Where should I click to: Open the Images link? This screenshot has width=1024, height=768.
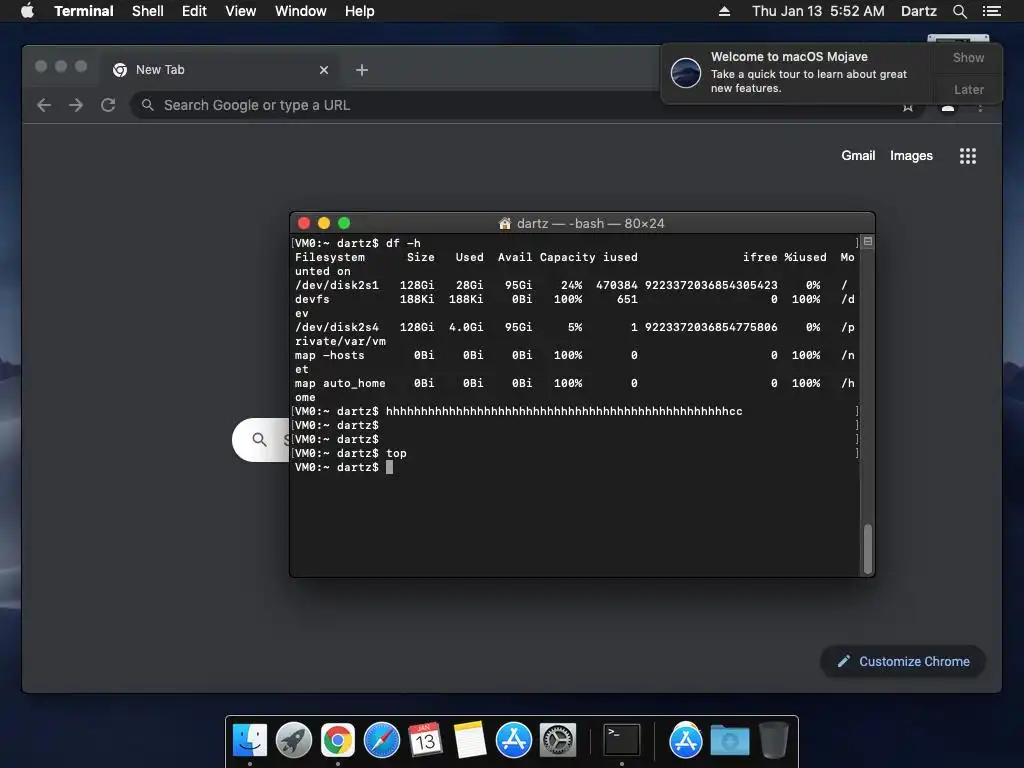click(x=911, y=155)
